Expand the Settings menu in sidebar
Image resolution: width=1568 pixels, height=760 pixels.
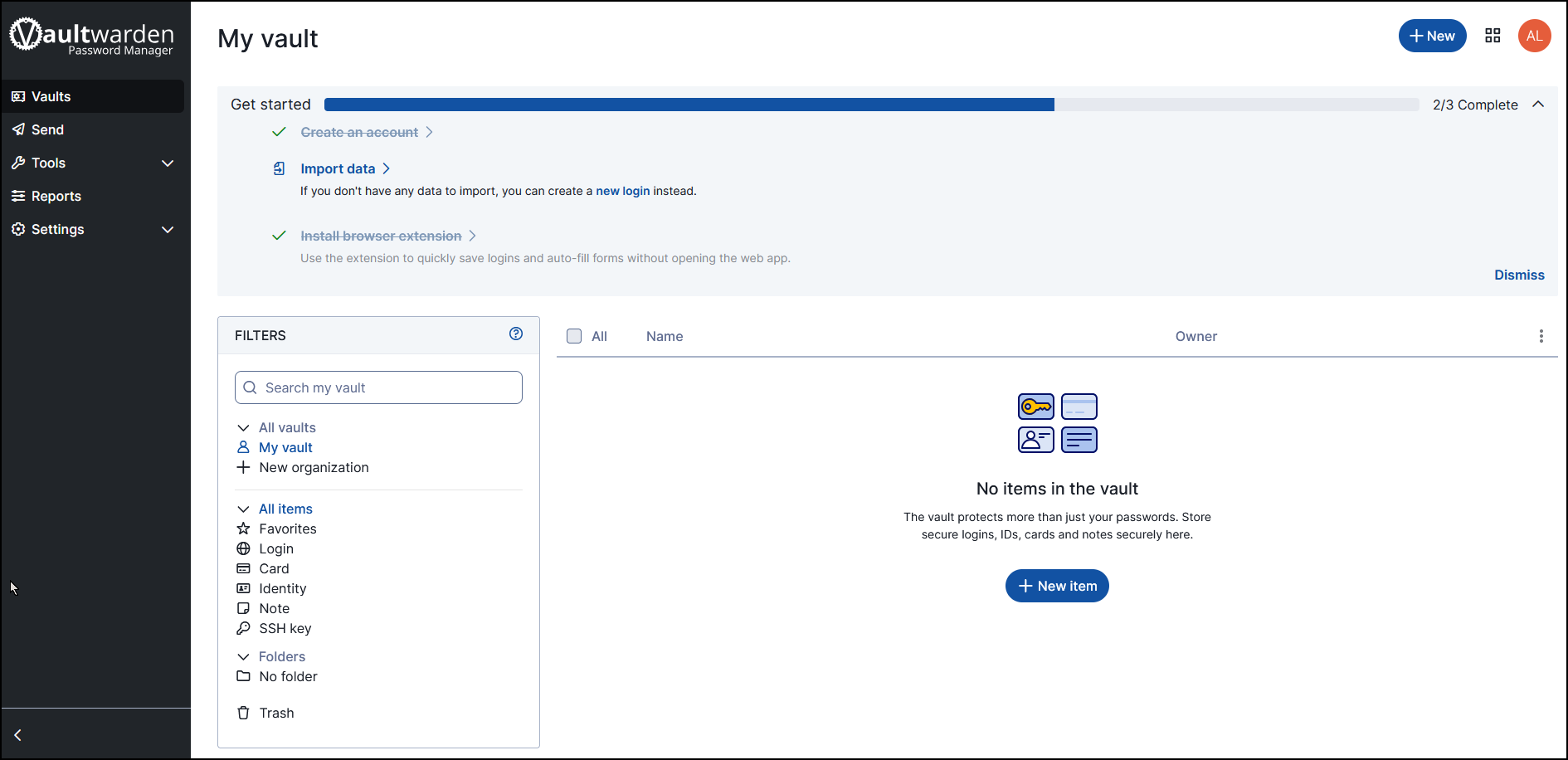93,229
